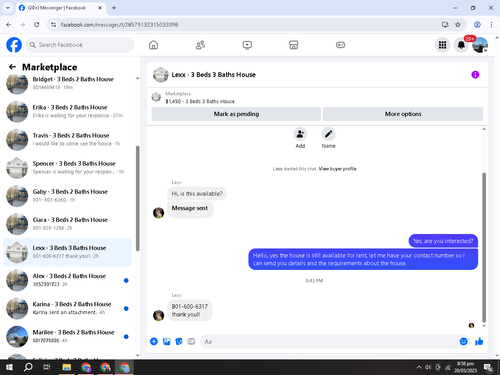The height and width of the screenshot is (375, 500).
Task: Click the 'Hi, is this available?' message
Action: [197, 194]
